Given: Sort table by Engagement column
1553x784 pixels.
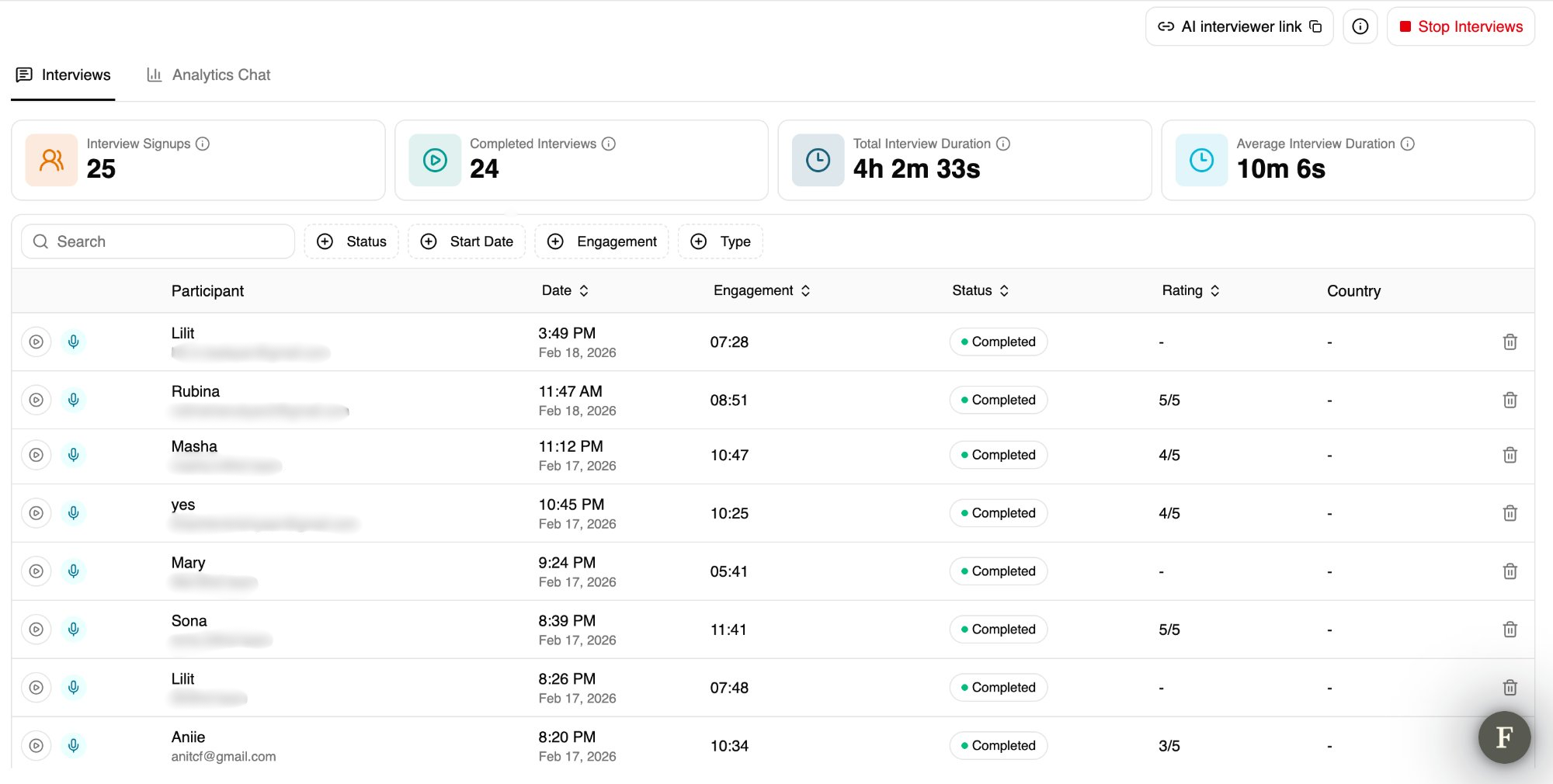Looking at the screenshot, I should 762,290.
